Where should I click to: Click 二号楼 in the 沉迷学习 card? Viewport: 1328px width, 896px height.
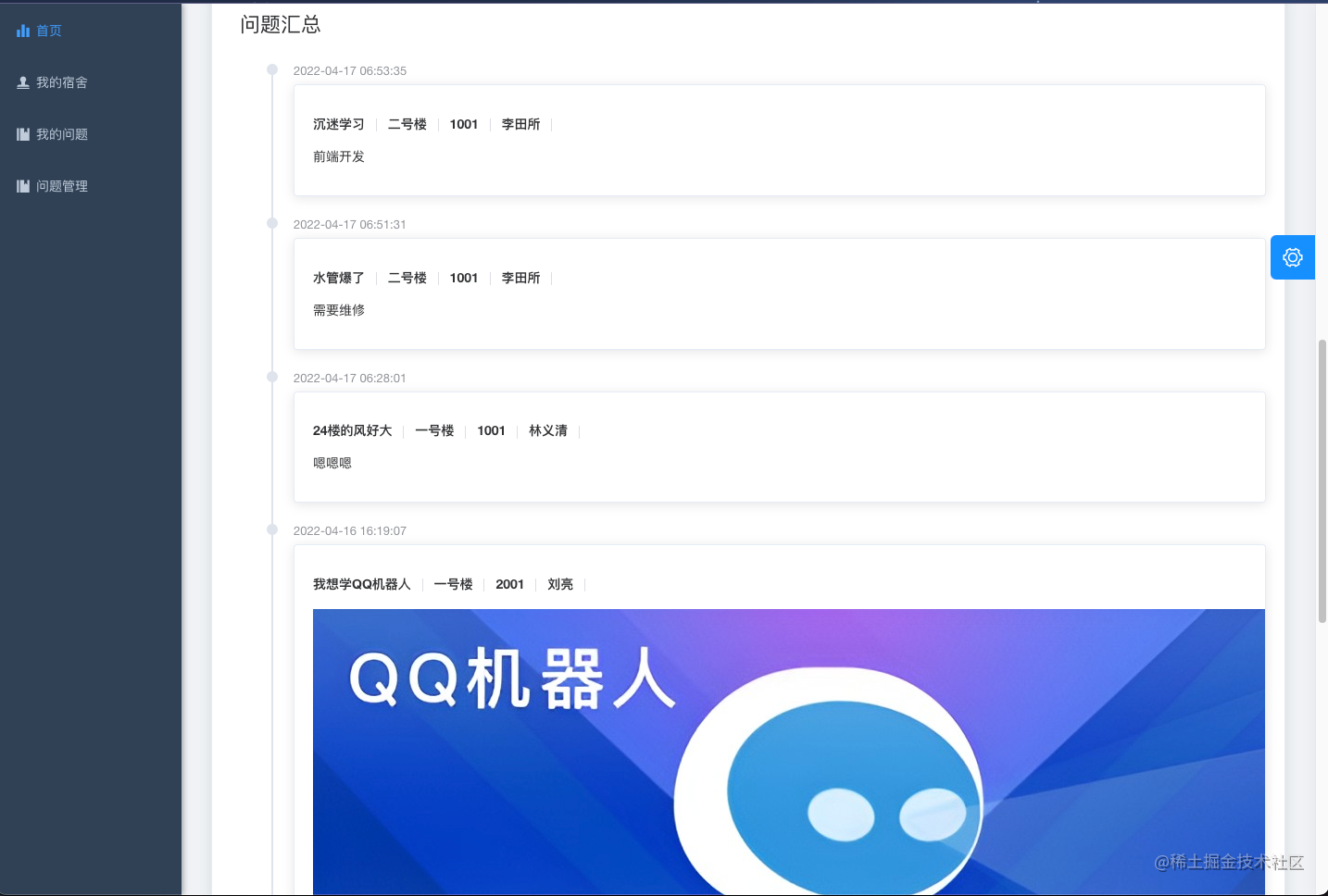(x=407, y=124)
